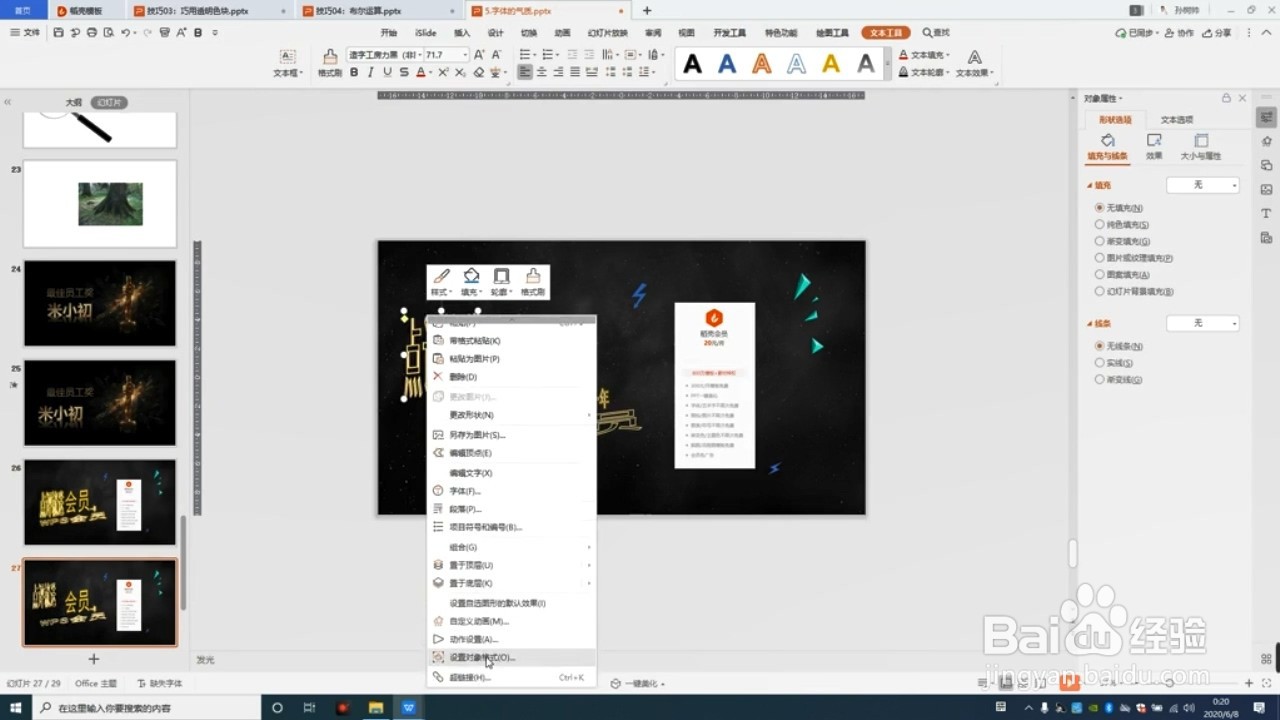
Task: Select the black text art style A
Action: [692, 64]
